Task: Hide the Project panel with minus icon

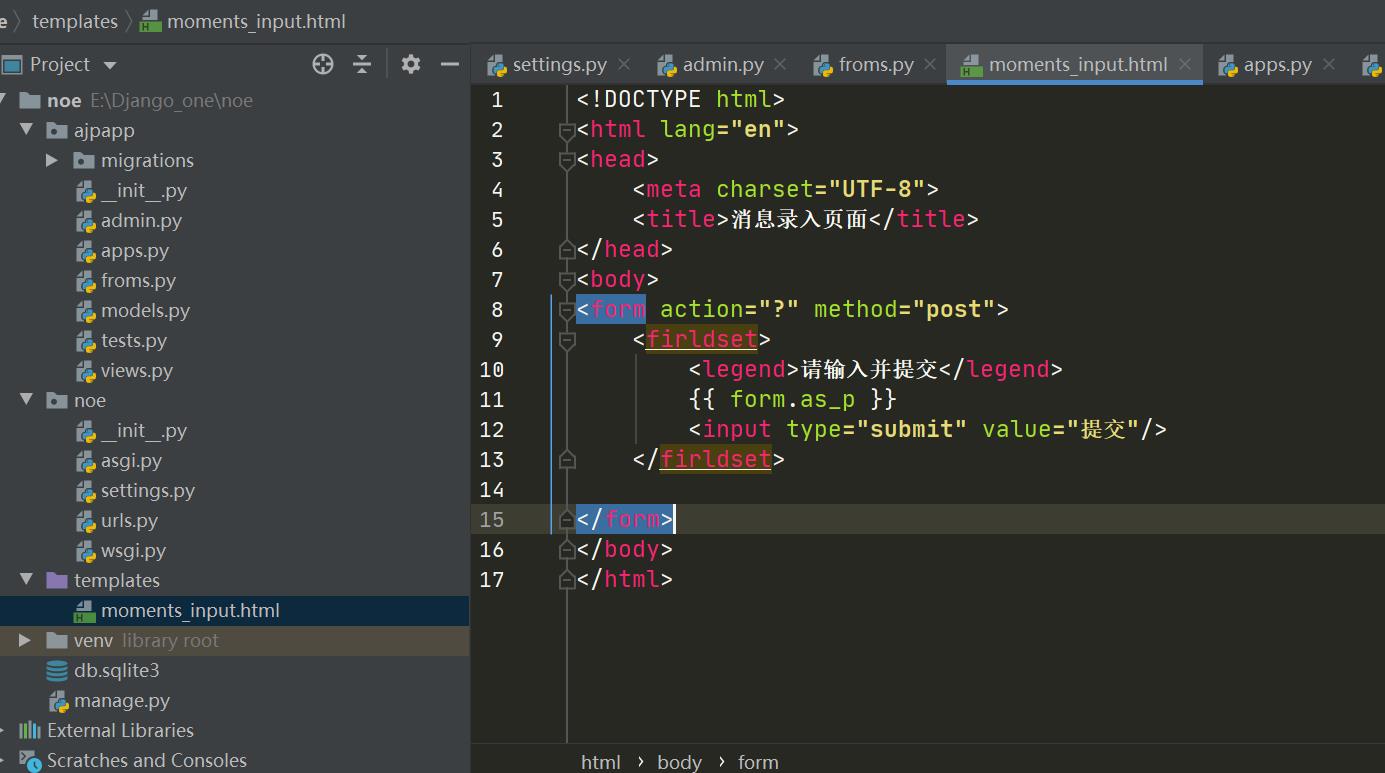Action: pyautogui.click(x=450, y=64)
